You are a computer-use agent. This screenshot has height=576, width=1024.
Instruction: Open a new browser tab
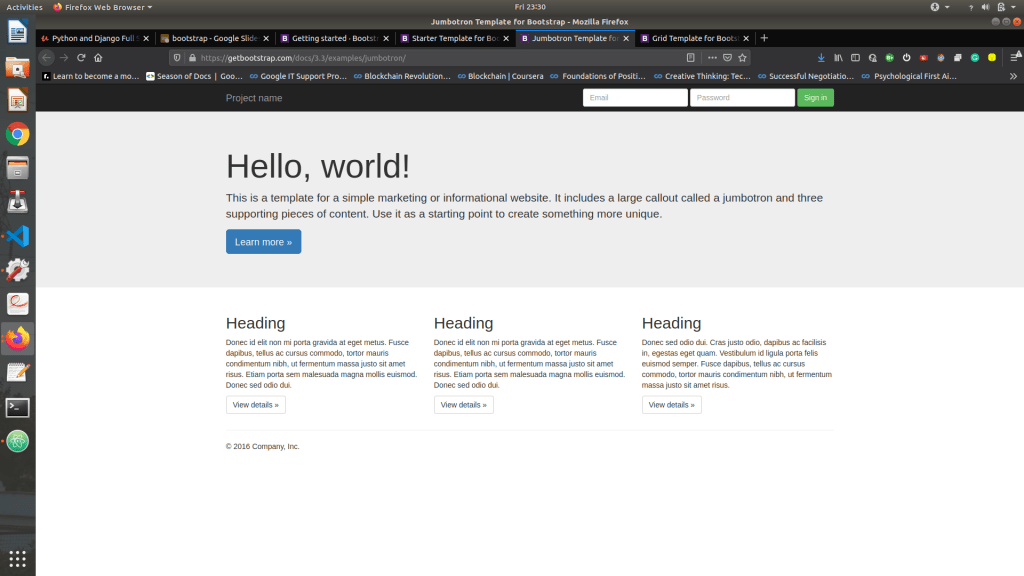[764, 38]
